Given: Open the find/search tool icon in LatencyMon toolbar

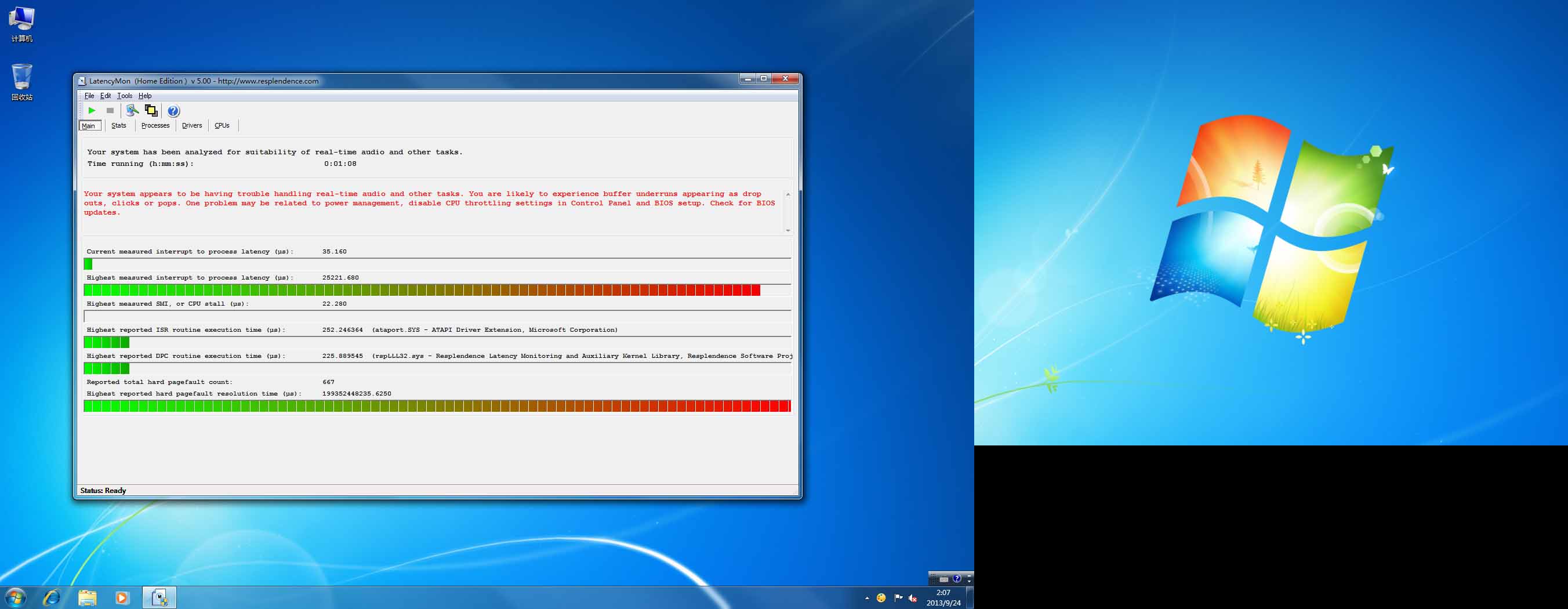Looking at the screenshot, I should point(132,110).
